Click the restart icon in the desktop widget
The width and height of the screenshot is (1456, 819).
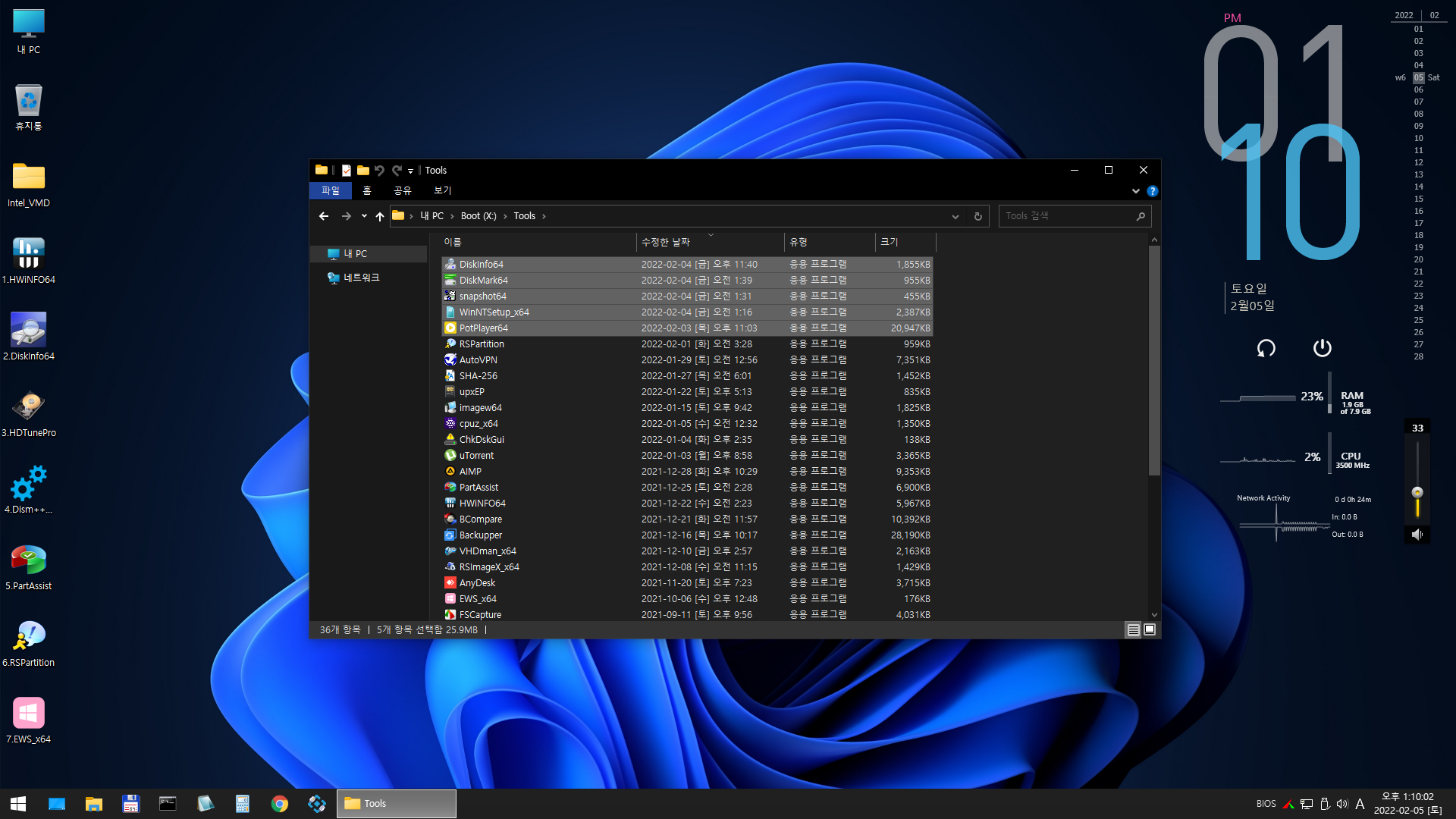pyautogui.click(x=1266, y=348)
